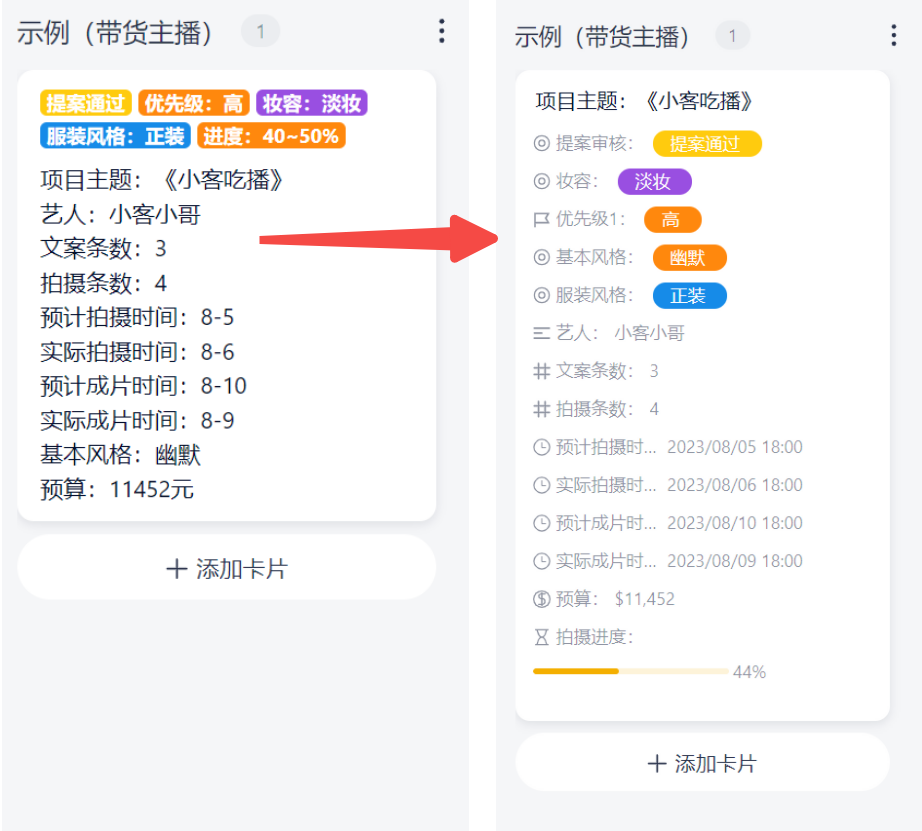Click 添加卡片 button in left column
Image resolution: width=922 pixels, height=831 pixels.
pyautogui.click(x=227, y=568)
